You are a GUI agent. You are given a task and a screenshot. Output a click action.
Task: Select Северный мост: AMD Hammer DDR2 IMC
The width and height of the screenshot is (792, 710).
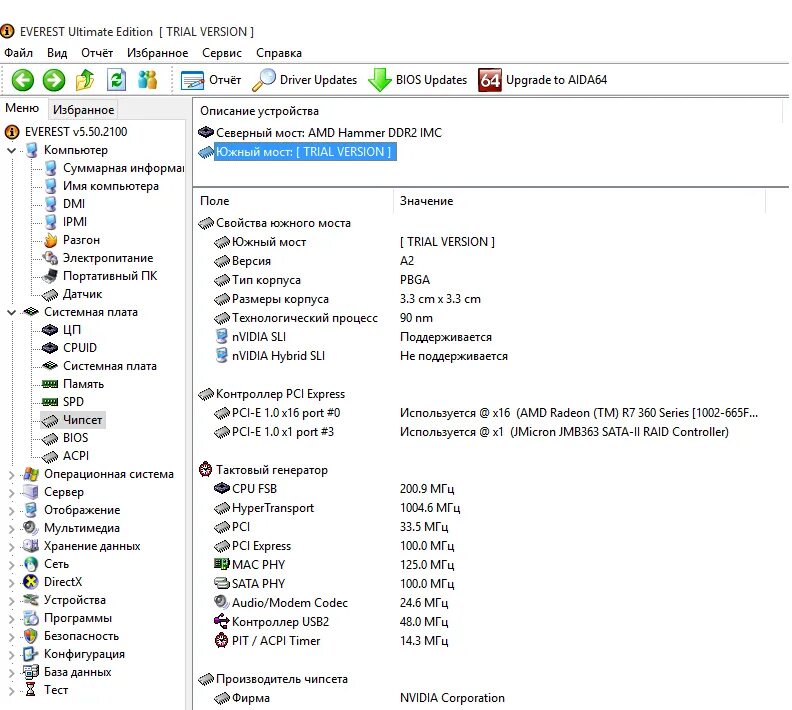(x=329, y=133)
